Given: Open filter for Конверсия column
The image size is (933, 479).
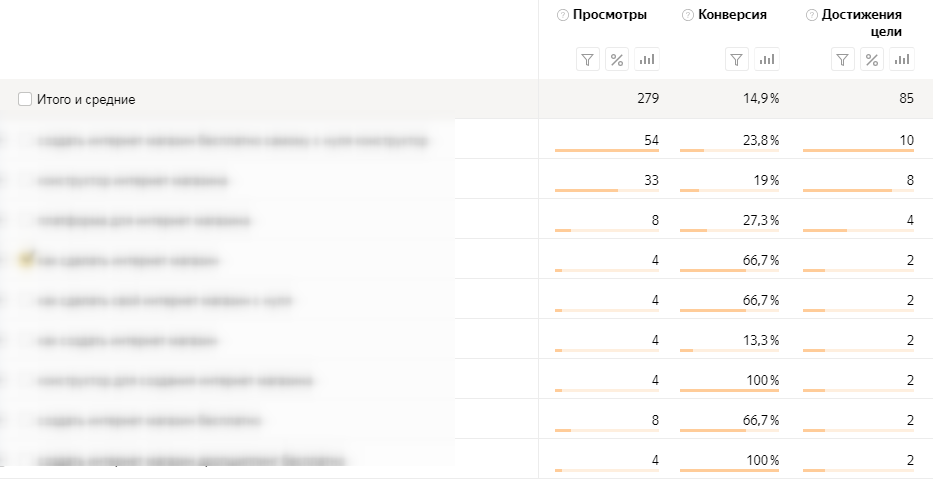Looking at the screenshot, I should (x=736, y=60).
